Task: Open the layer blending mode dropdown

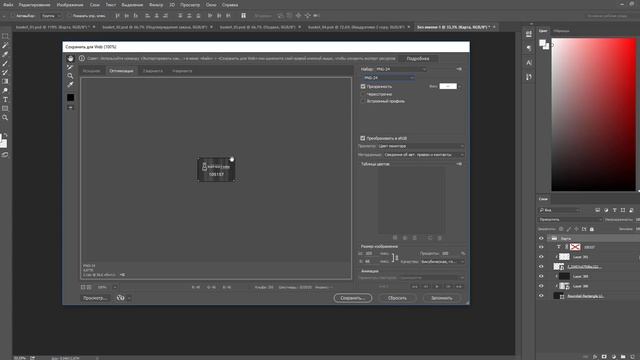Action: pos(570,220)
